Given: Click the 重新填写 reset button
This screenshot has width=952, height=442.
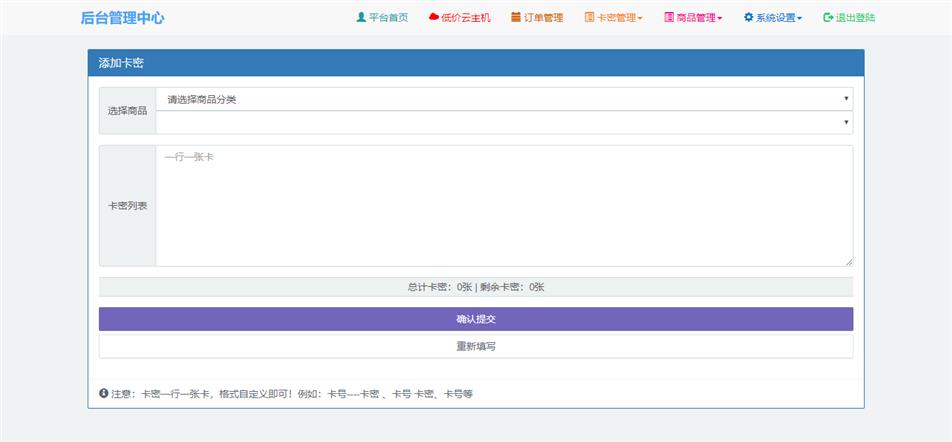Looking at the screenshot, I should (x=476, y=347).
